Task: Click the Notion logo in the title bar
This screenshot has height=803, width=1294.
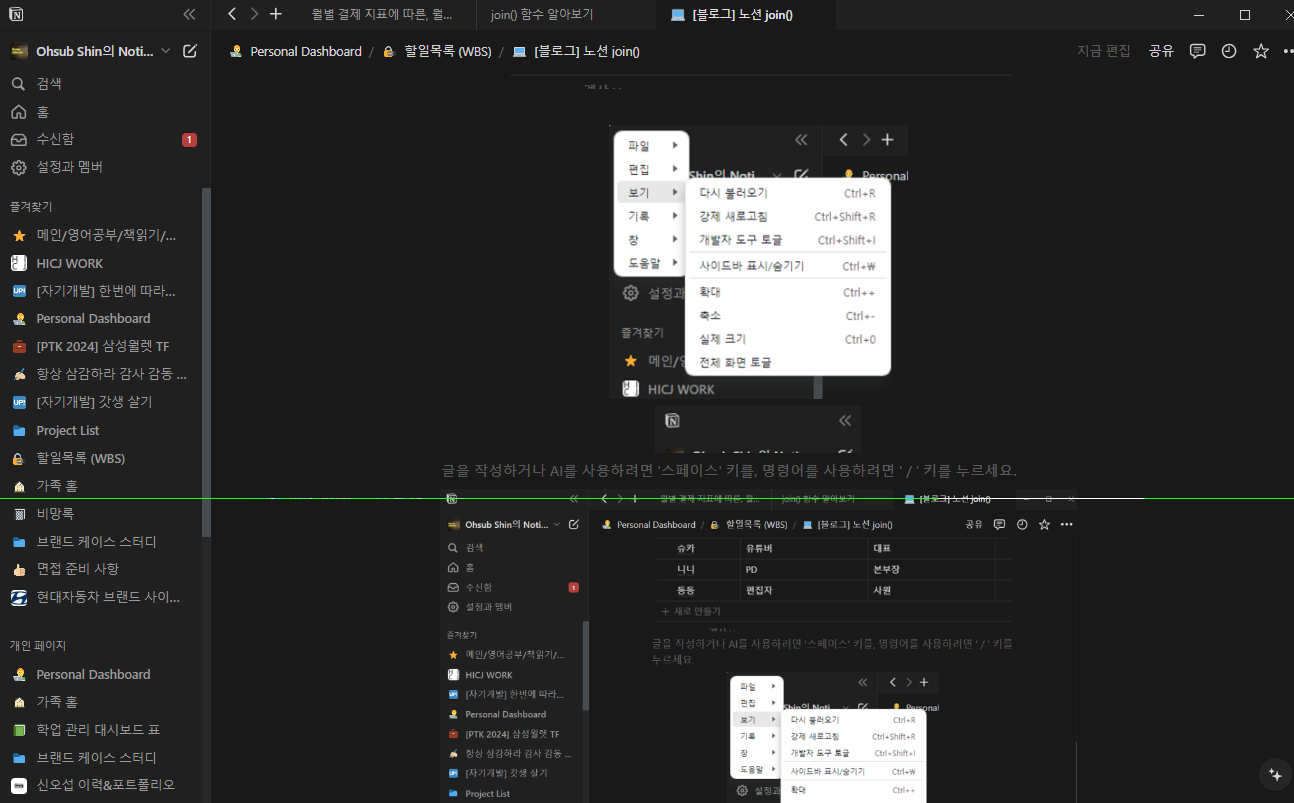Action: tap(16, 14)
